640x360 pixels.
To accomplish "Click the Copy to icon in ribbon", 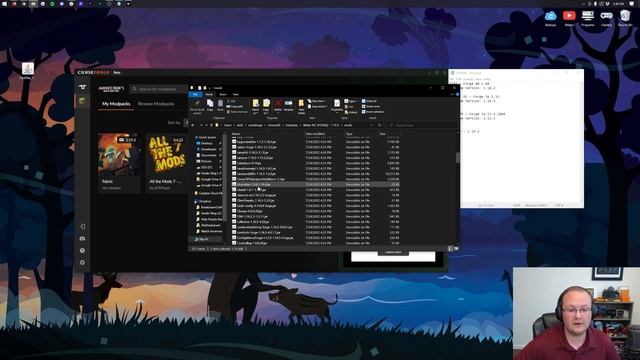I will coord(266,106).
